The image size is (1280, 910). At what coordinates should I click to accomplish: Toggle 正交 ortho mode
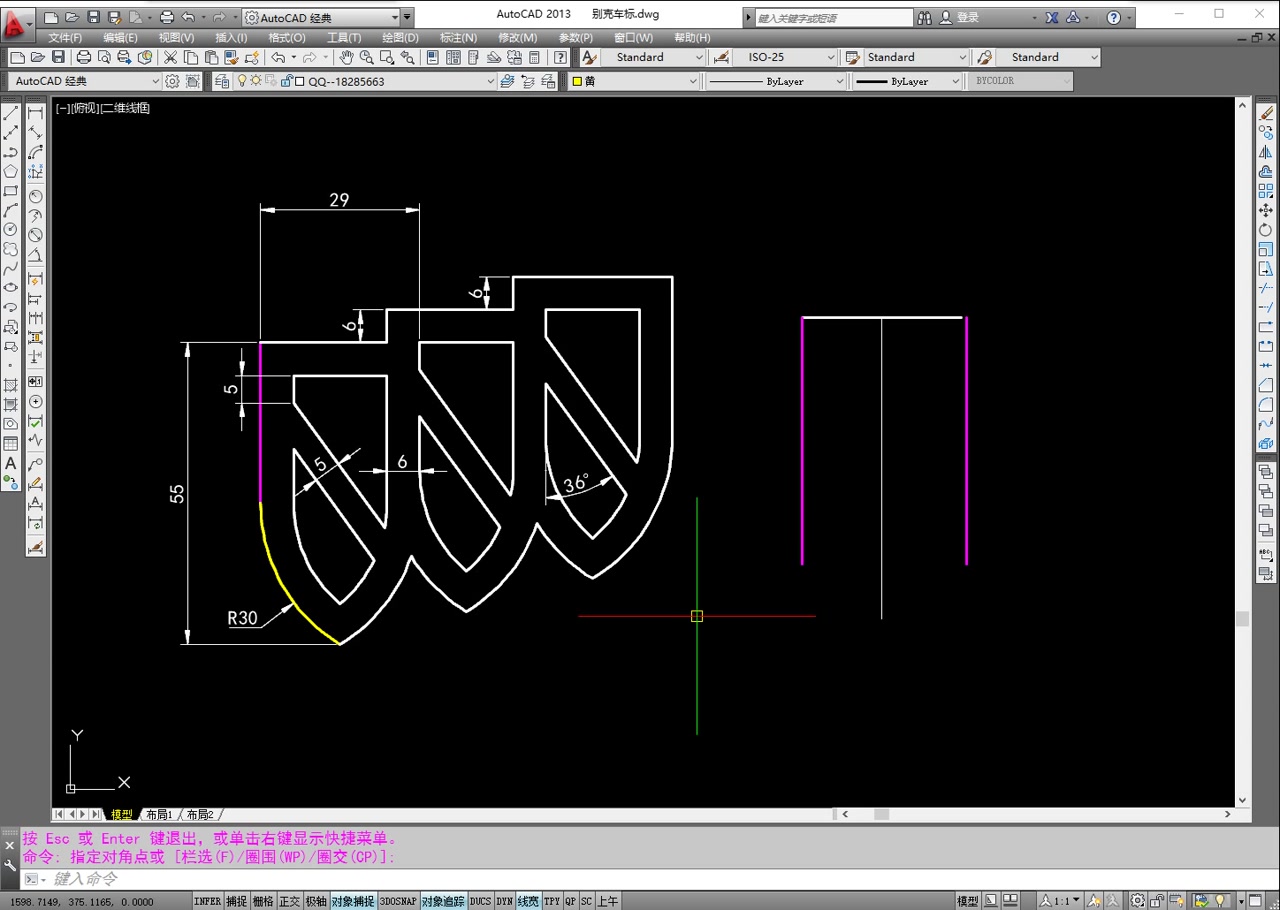point(289,901)
